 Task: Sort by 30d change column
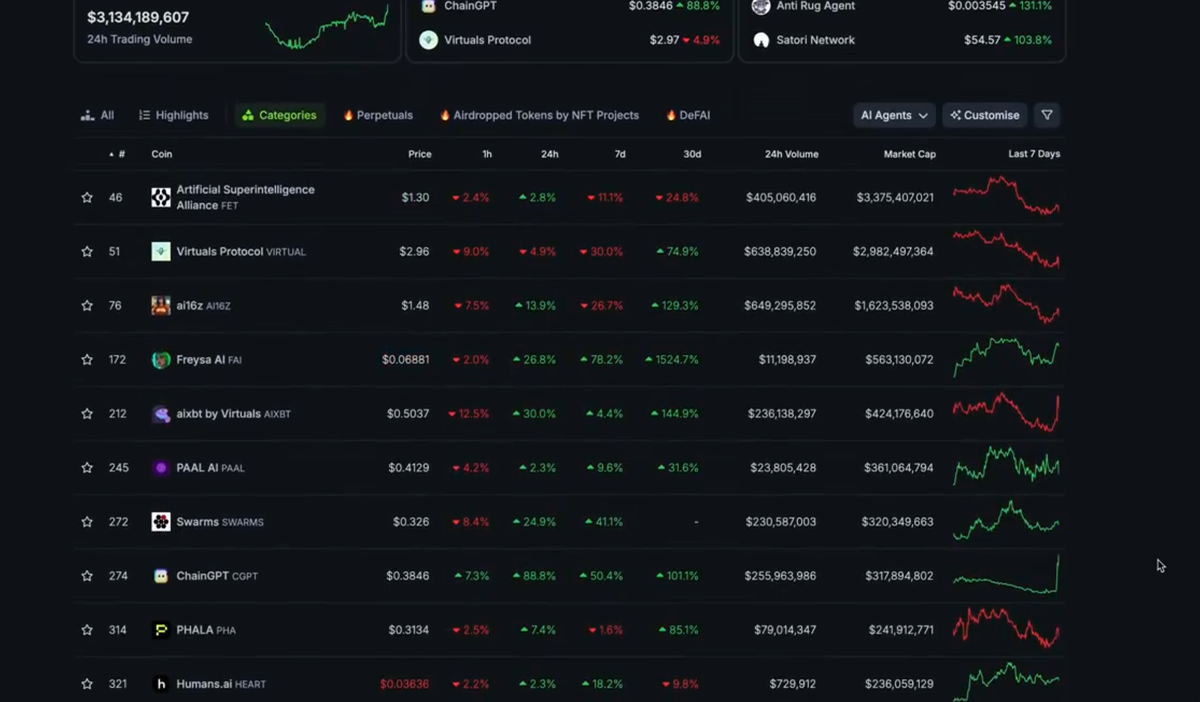(x=692, y=154)
